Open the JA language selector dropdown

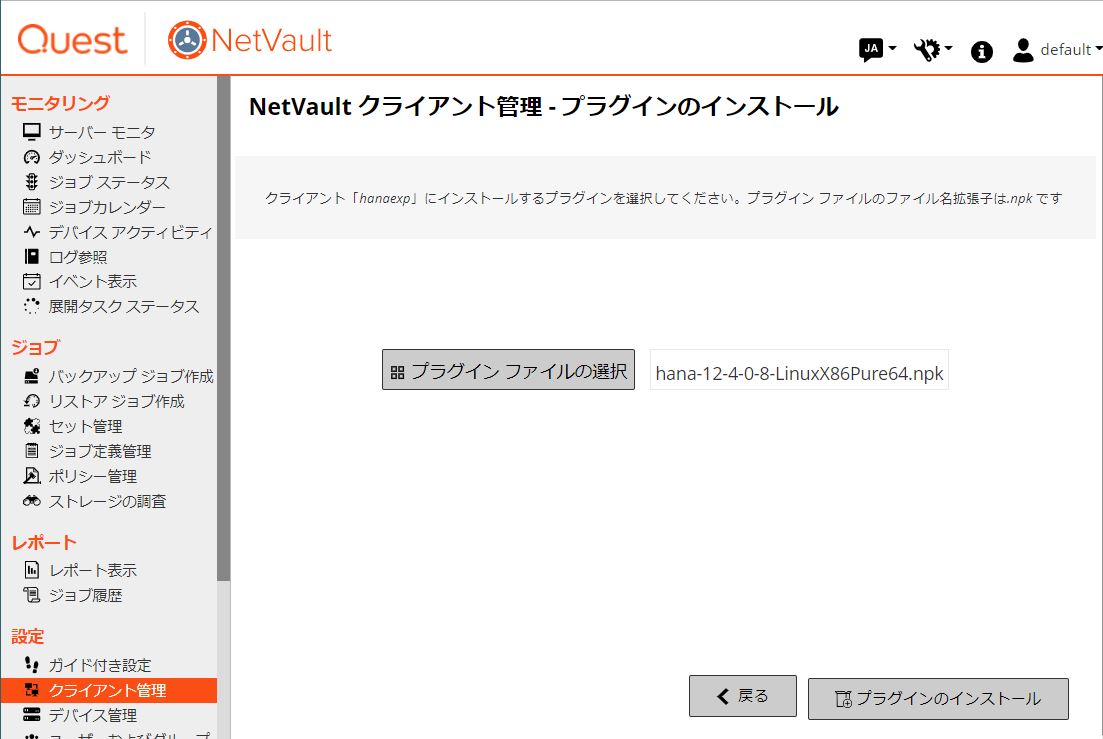[877, 49]
